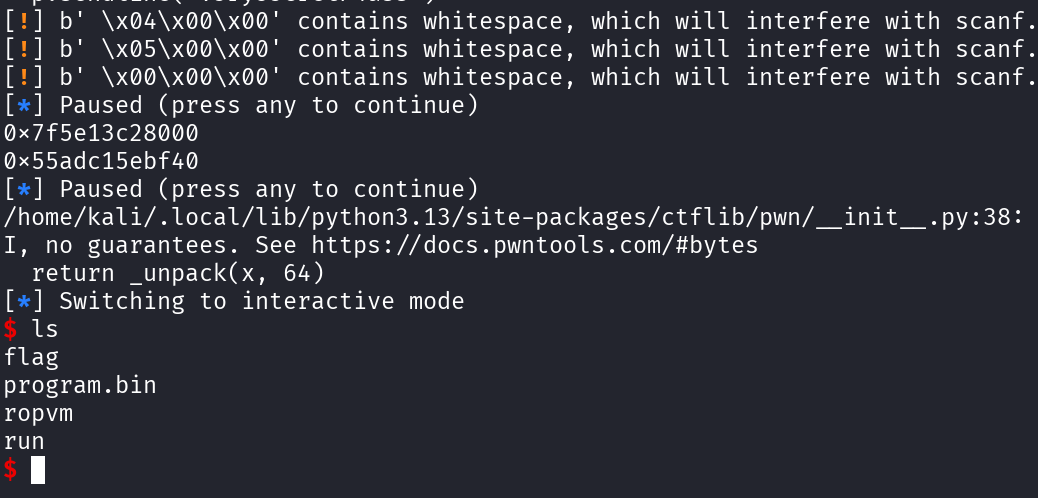Click the blue asterisk on the first Paused line

pyautogui.click(x=24, y=106)
